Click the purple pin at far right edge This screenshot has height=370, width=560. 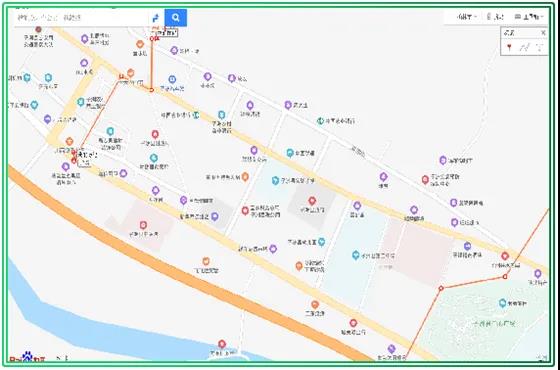coord(538,274)
